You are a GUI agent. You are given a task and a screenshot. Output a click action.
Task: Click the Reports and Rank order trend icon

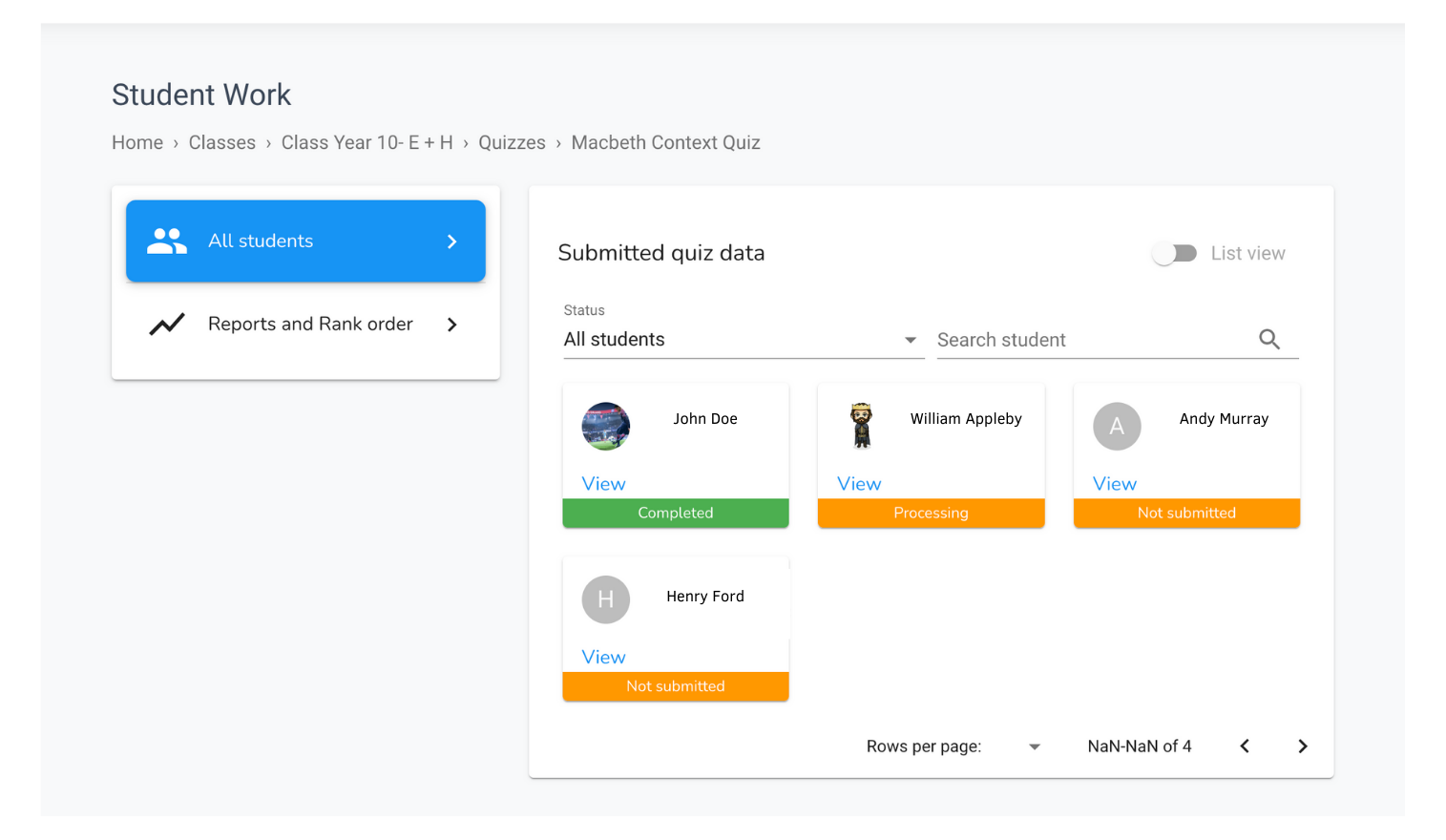coord(167,325)
